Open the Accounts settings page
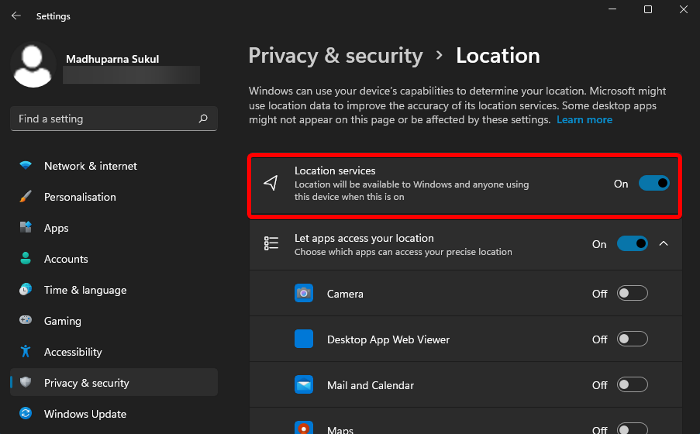The width and height of the screenshot is (700, 434). point(65,259)
